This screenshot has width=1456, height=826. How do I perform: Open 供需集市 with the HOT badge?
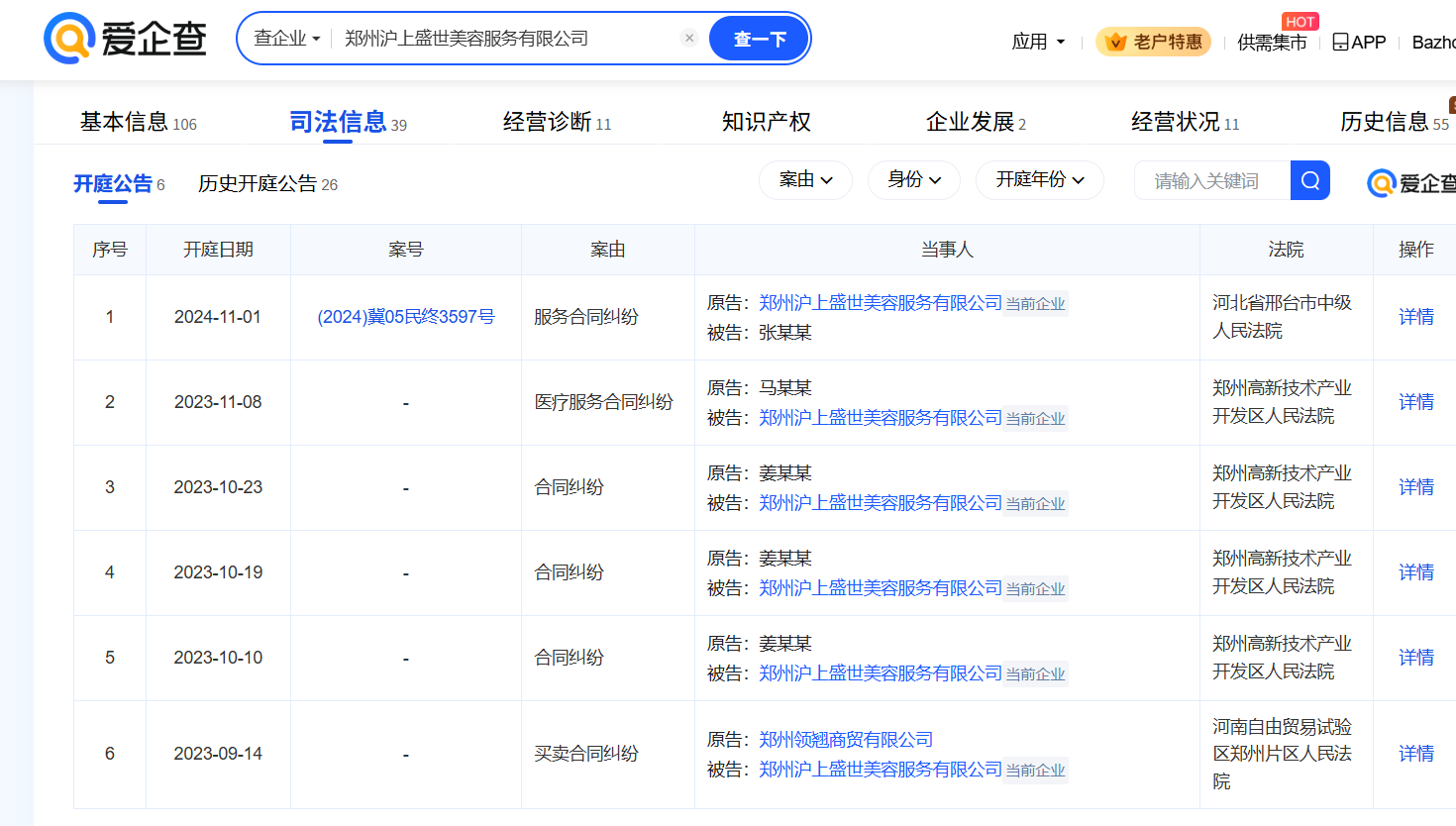pos(1272,42)
